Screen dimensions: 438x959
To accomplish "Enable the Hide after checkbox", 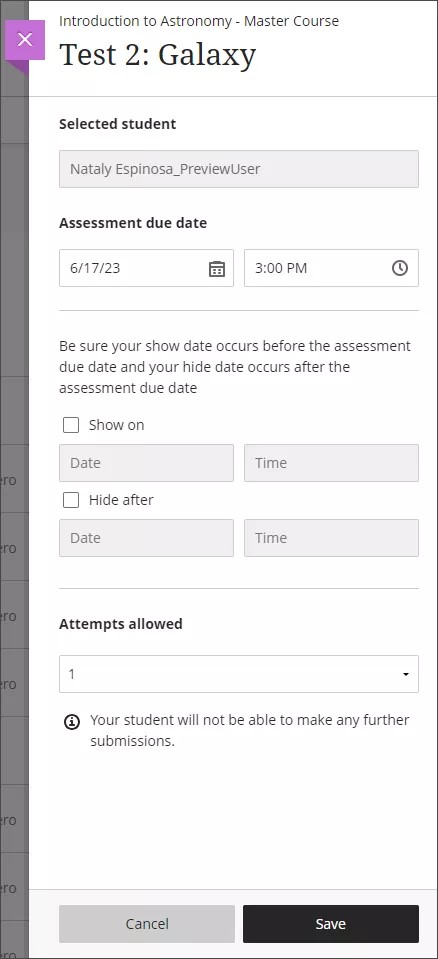I will pyautogui.click(x=71, y=500).
